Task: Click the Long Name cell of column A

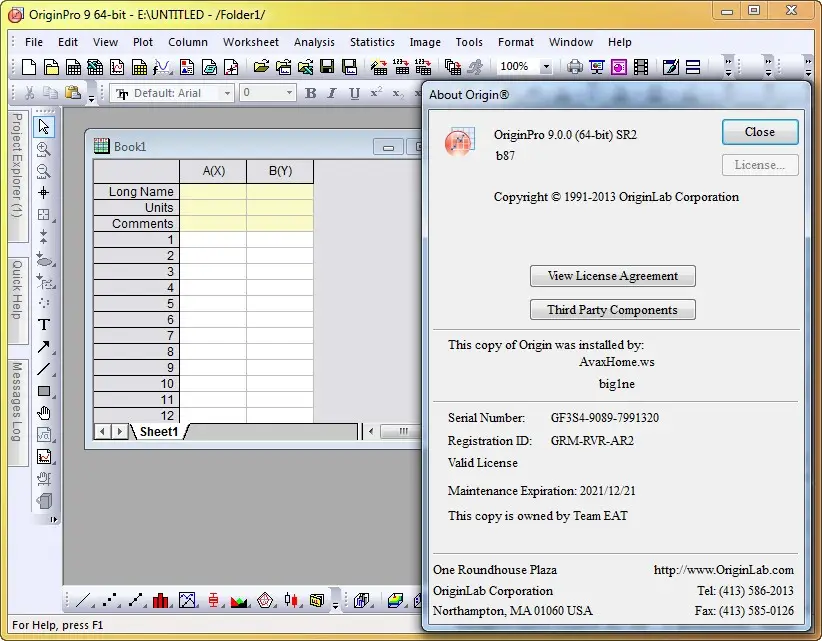Action: [213, 192]
